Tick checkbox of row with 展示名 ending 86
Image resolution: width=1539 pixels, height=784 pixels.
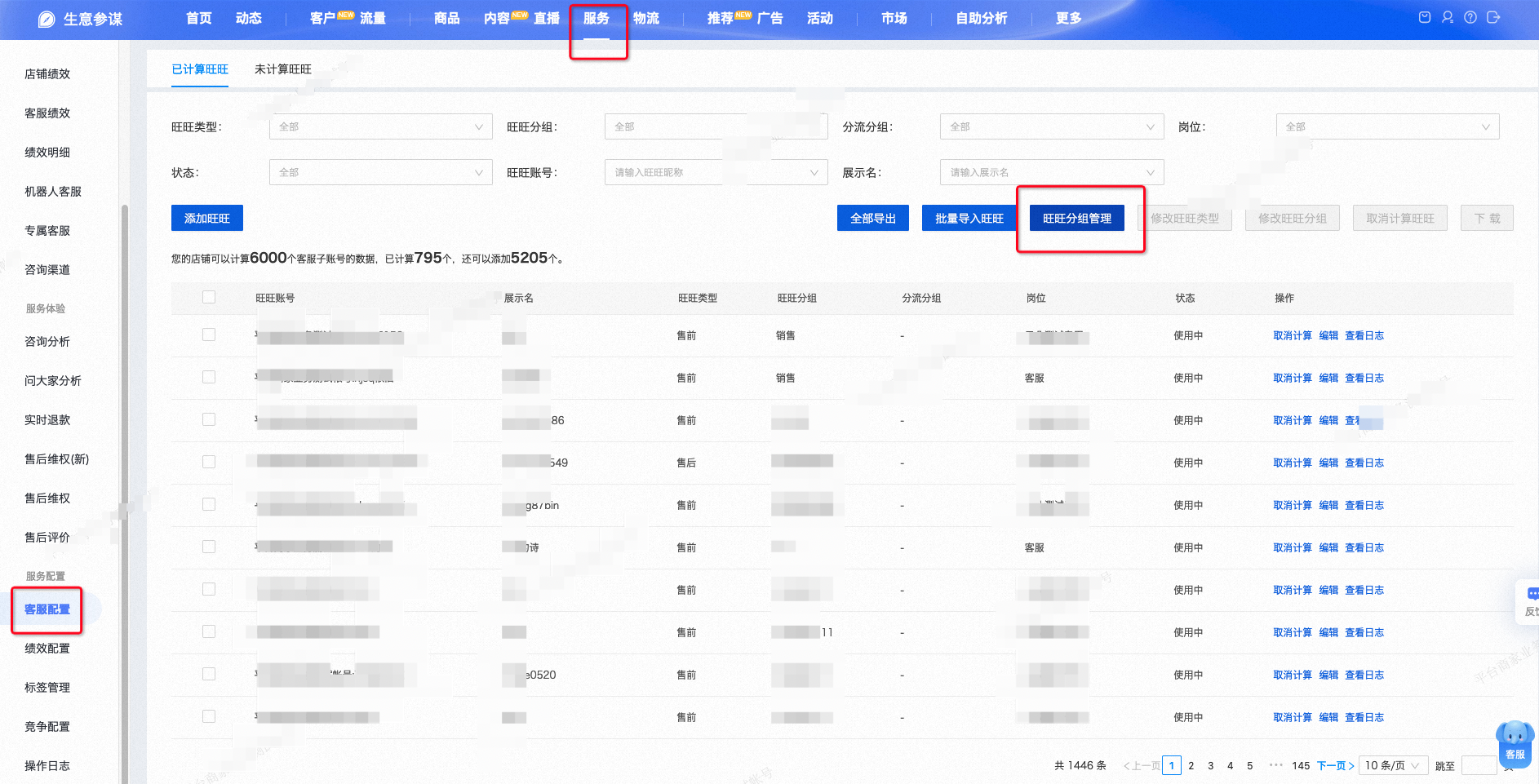click(x=209, y=419)
